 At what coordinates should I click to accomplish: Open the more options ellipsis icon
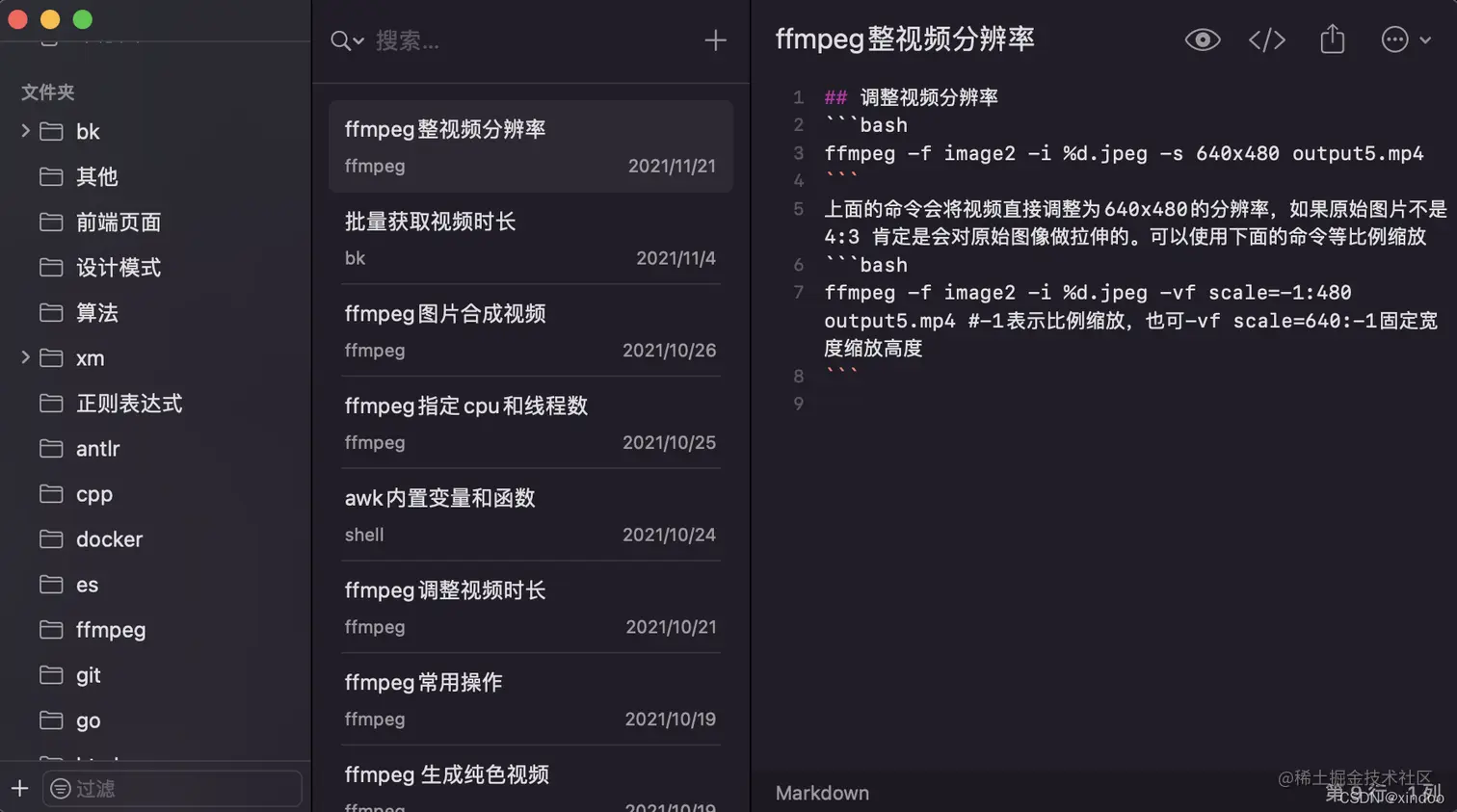[1393, 39]
